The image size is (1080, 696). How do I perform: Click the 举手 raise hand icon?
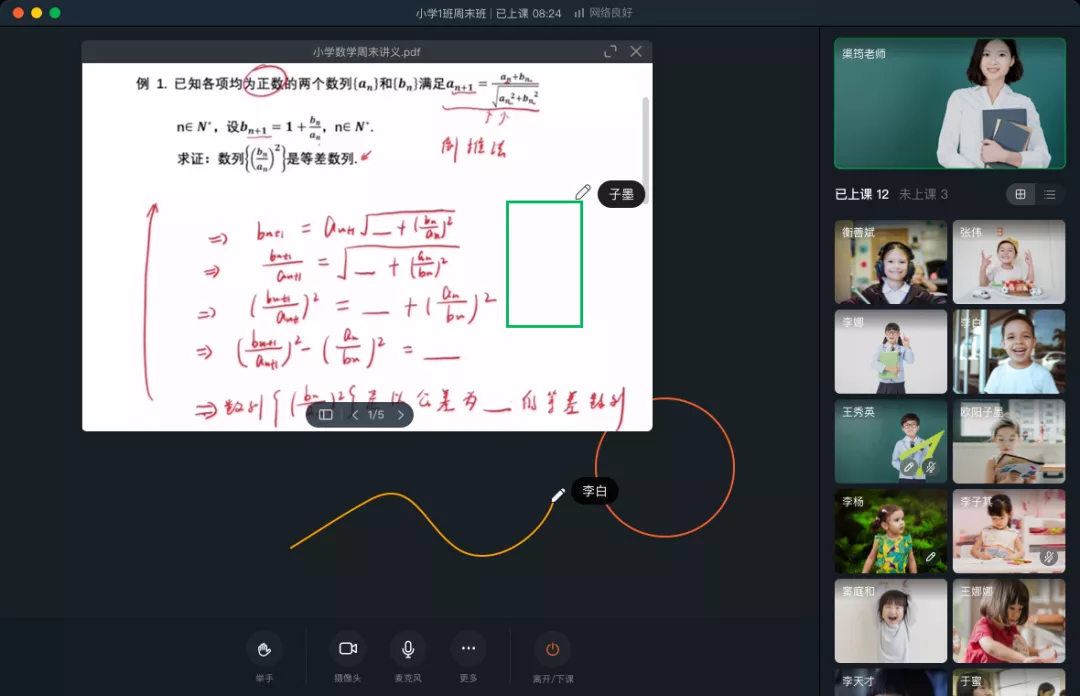[264, 649]
